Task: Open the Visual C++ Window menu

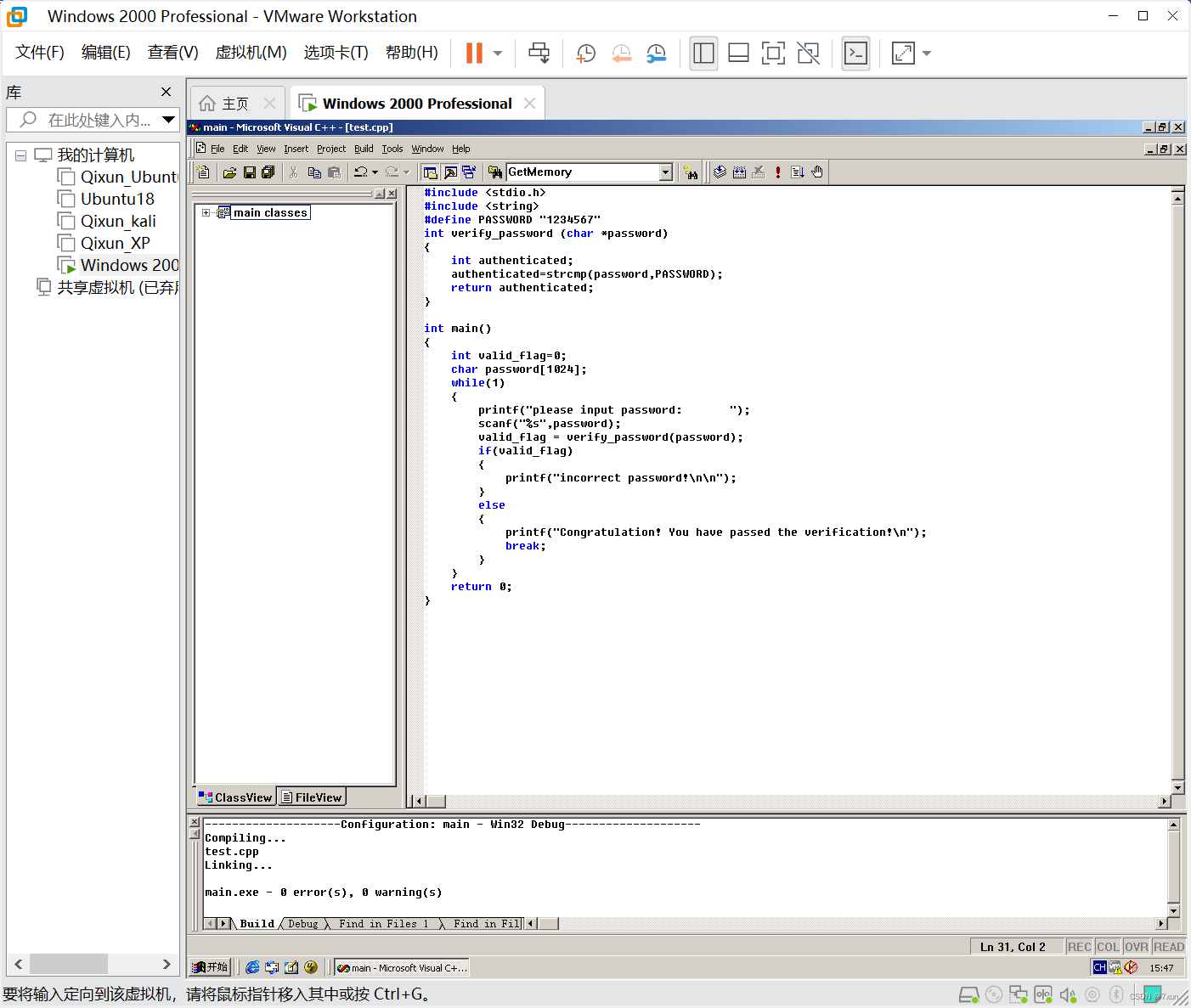Action: pos(427,149)
